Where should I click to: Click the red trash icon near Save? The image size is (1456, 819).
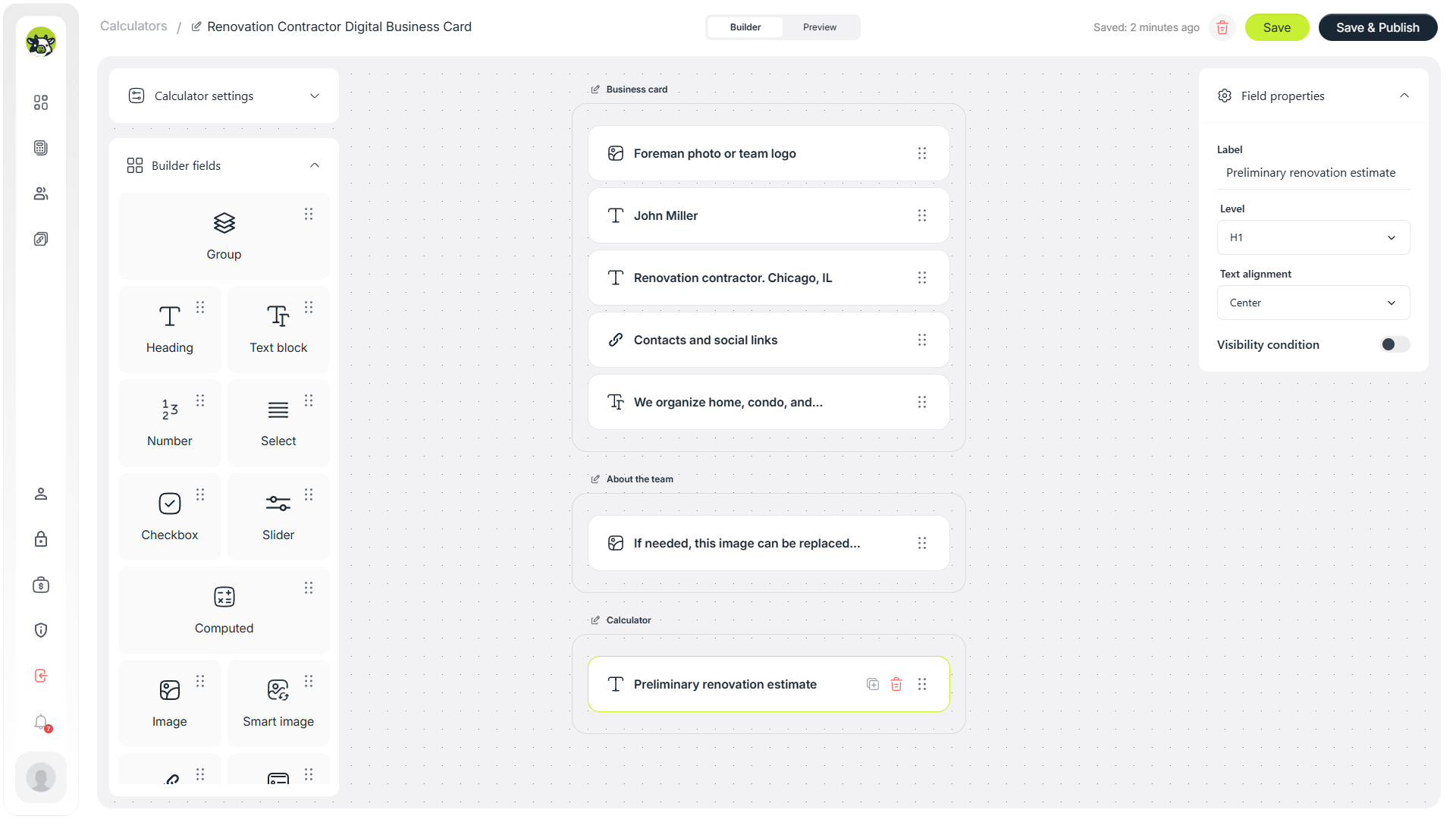[x=1222, y=27]
